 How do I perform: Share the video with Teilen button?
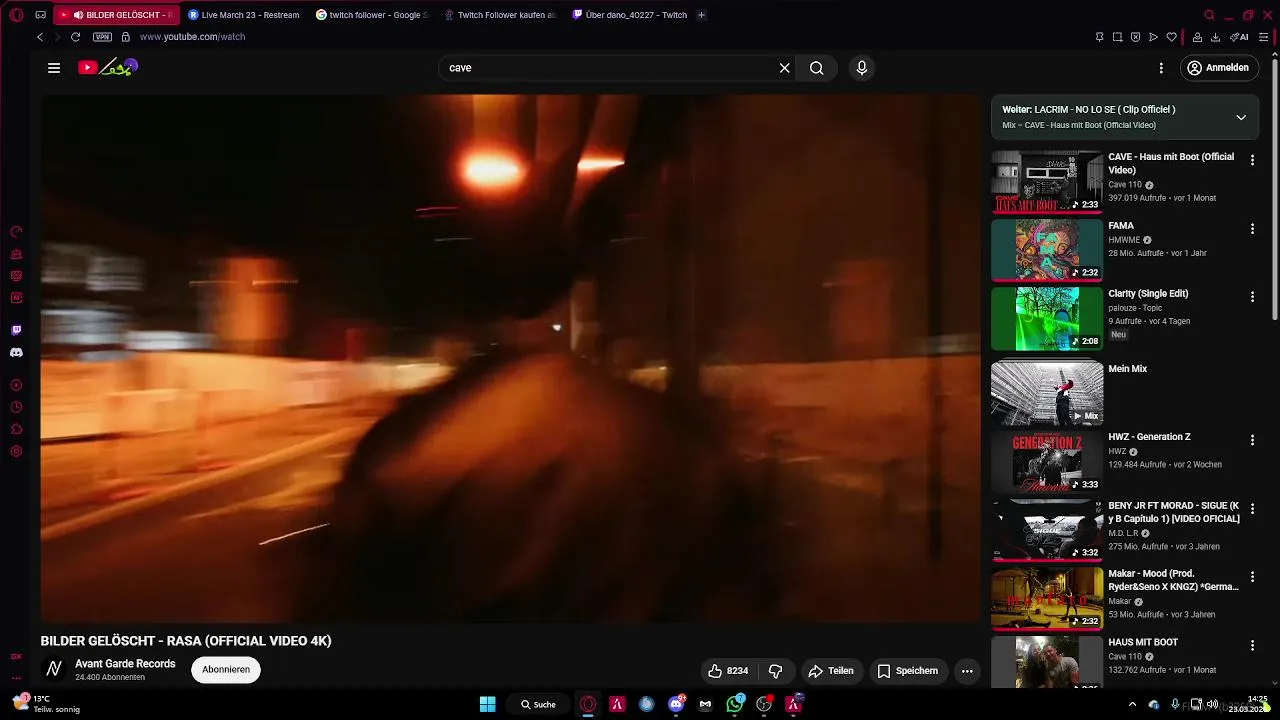831,671
